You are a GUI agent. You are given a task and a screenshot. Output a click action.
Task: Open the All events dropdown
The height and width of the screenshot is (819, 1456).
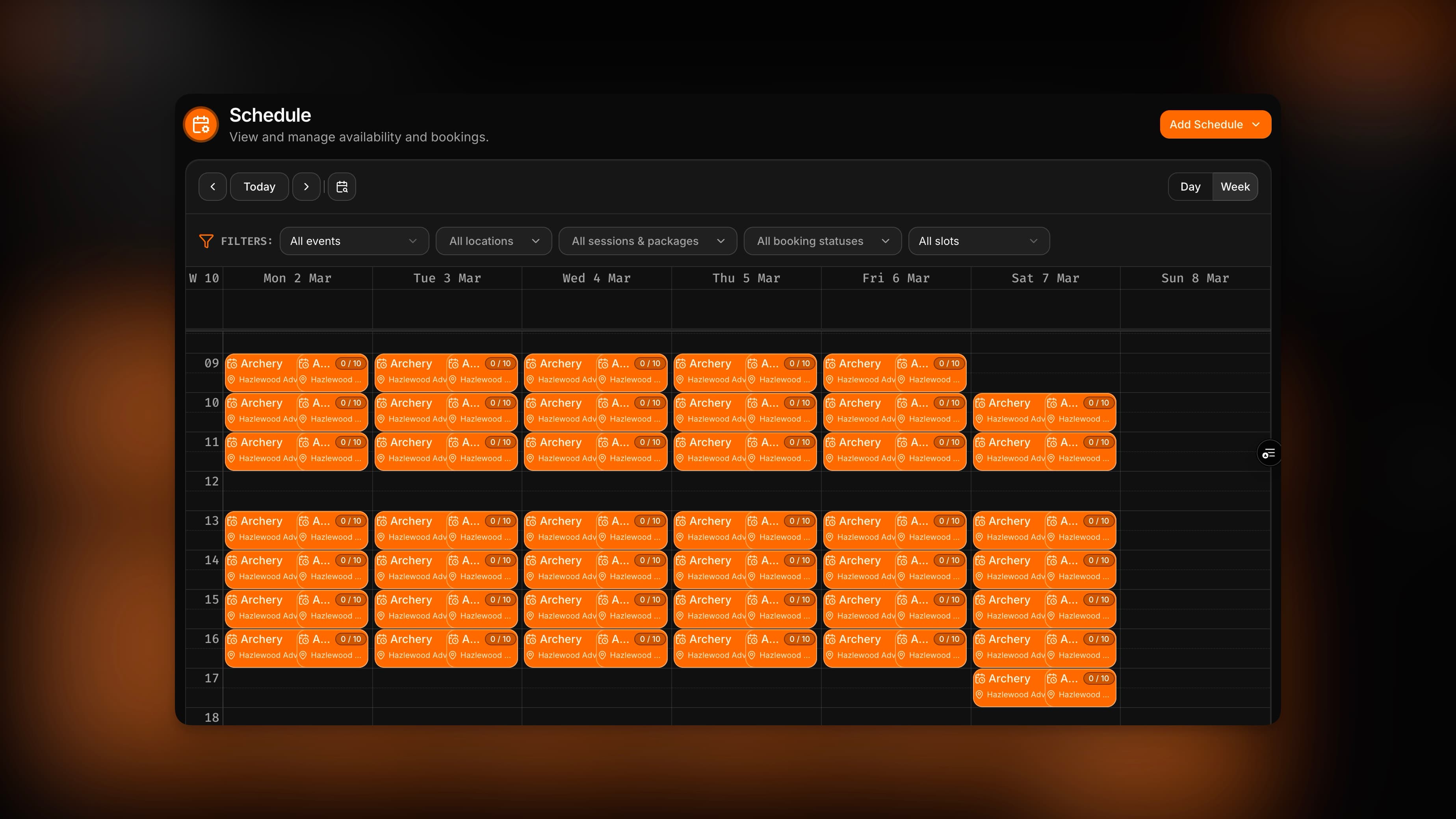pos(354,241)
